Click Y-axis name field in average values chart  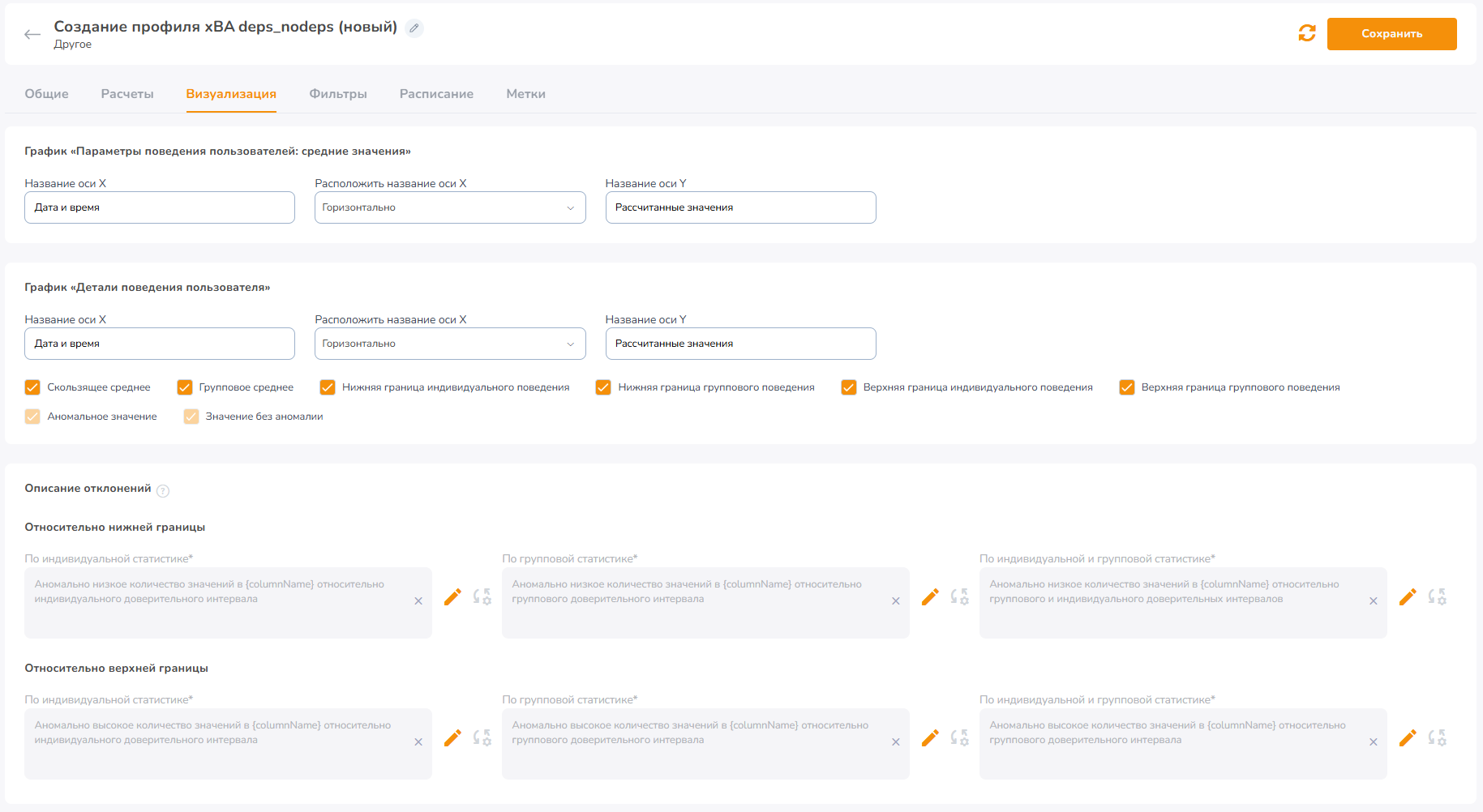pos(740,207)
